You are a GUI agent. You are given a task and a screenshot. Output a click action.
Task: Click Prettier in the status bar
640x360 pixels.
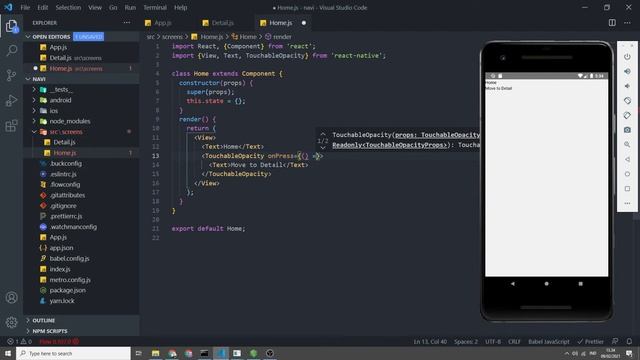point(590,341)
